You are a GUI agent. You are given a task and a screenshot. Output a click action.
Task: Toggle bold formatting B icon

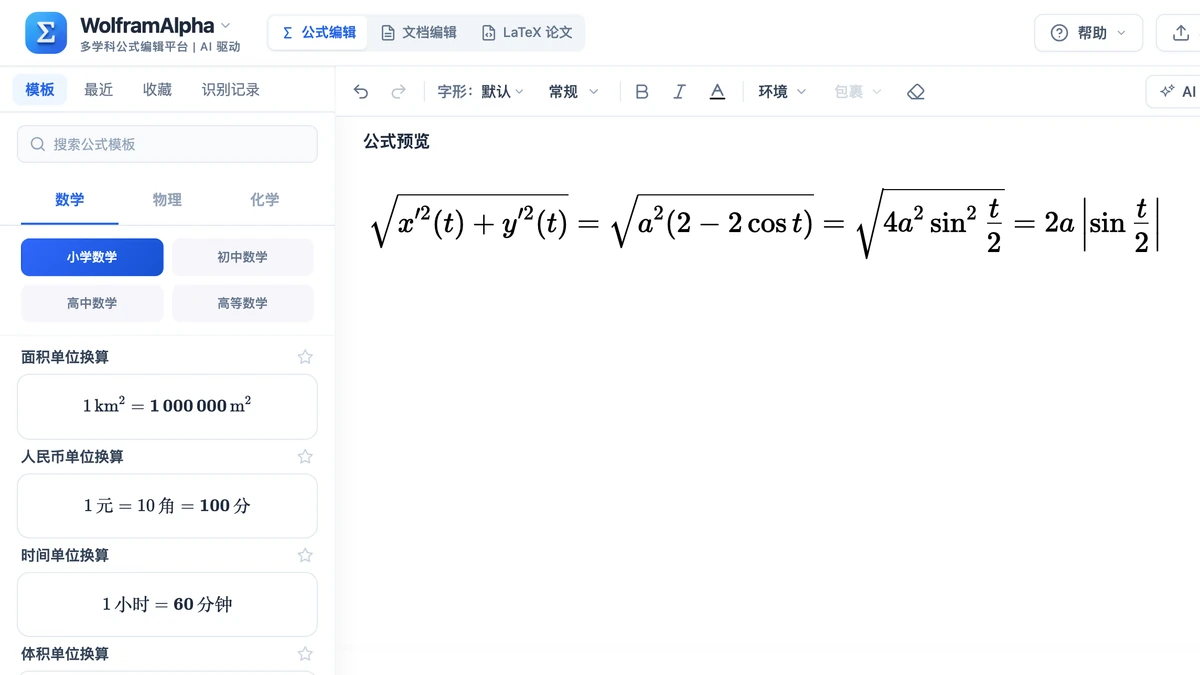pyautogui.click(x=642, y=92)
